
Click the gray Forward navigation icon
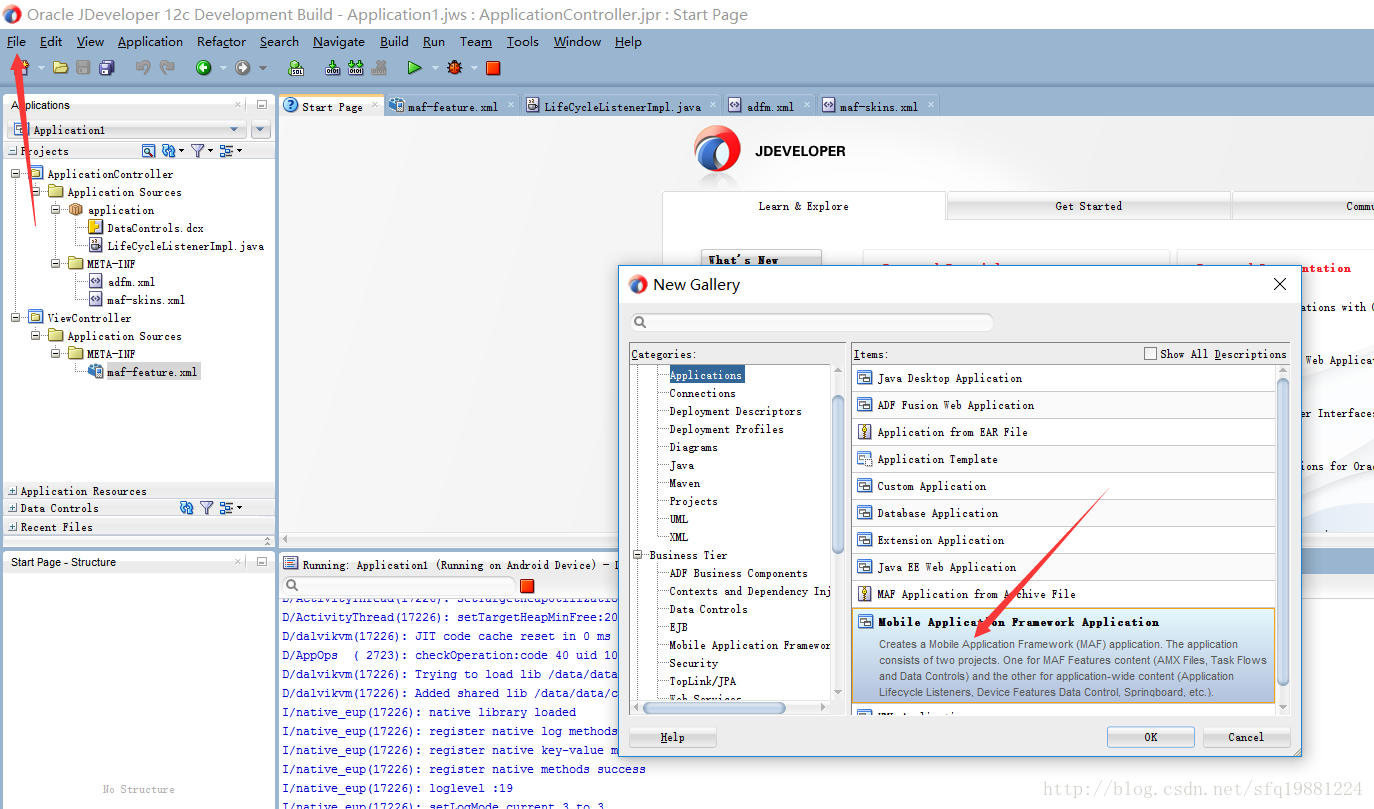coord(242,68)
